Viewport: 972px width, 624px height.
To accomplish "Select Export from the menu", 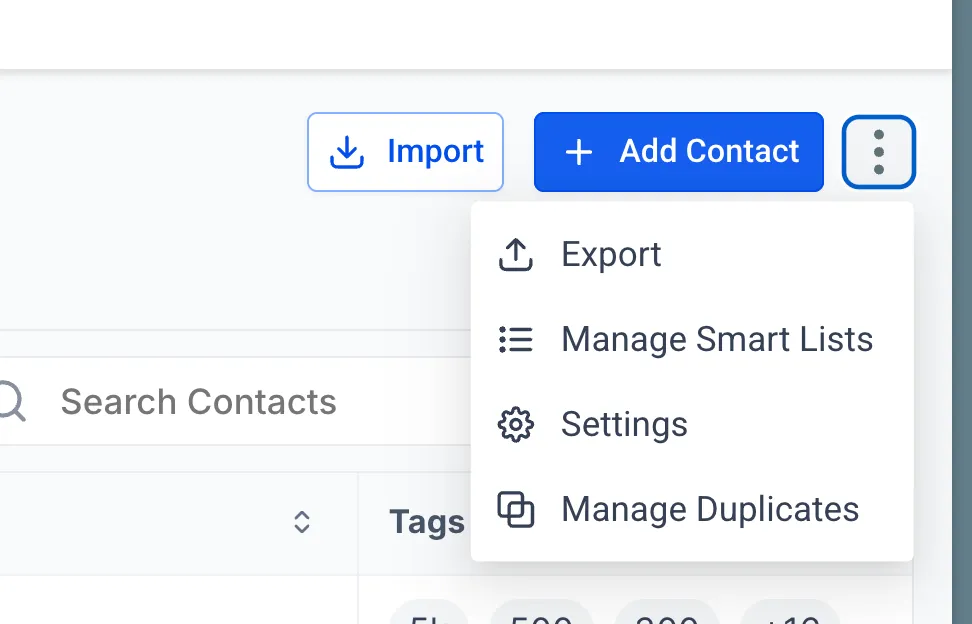I will pyautogui.click(x=610, y=254).
